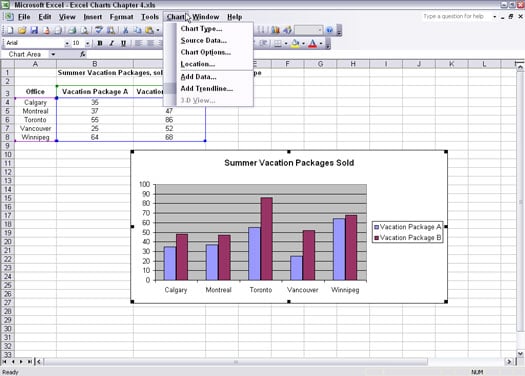Open the Arial font name dropdown

coord(67,43)
